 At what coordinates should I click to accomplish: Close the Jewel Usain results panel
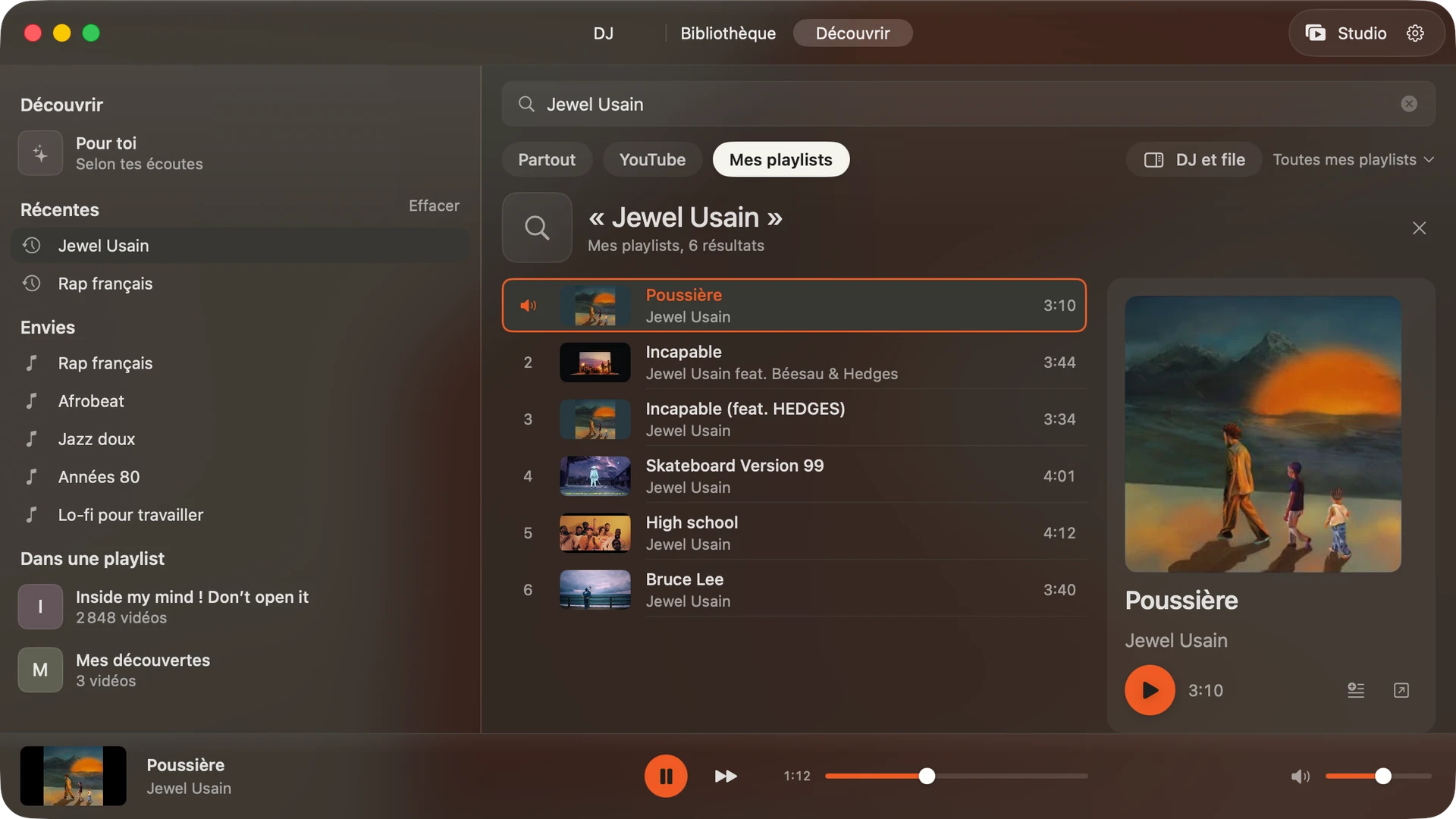tap(1419, 228)
